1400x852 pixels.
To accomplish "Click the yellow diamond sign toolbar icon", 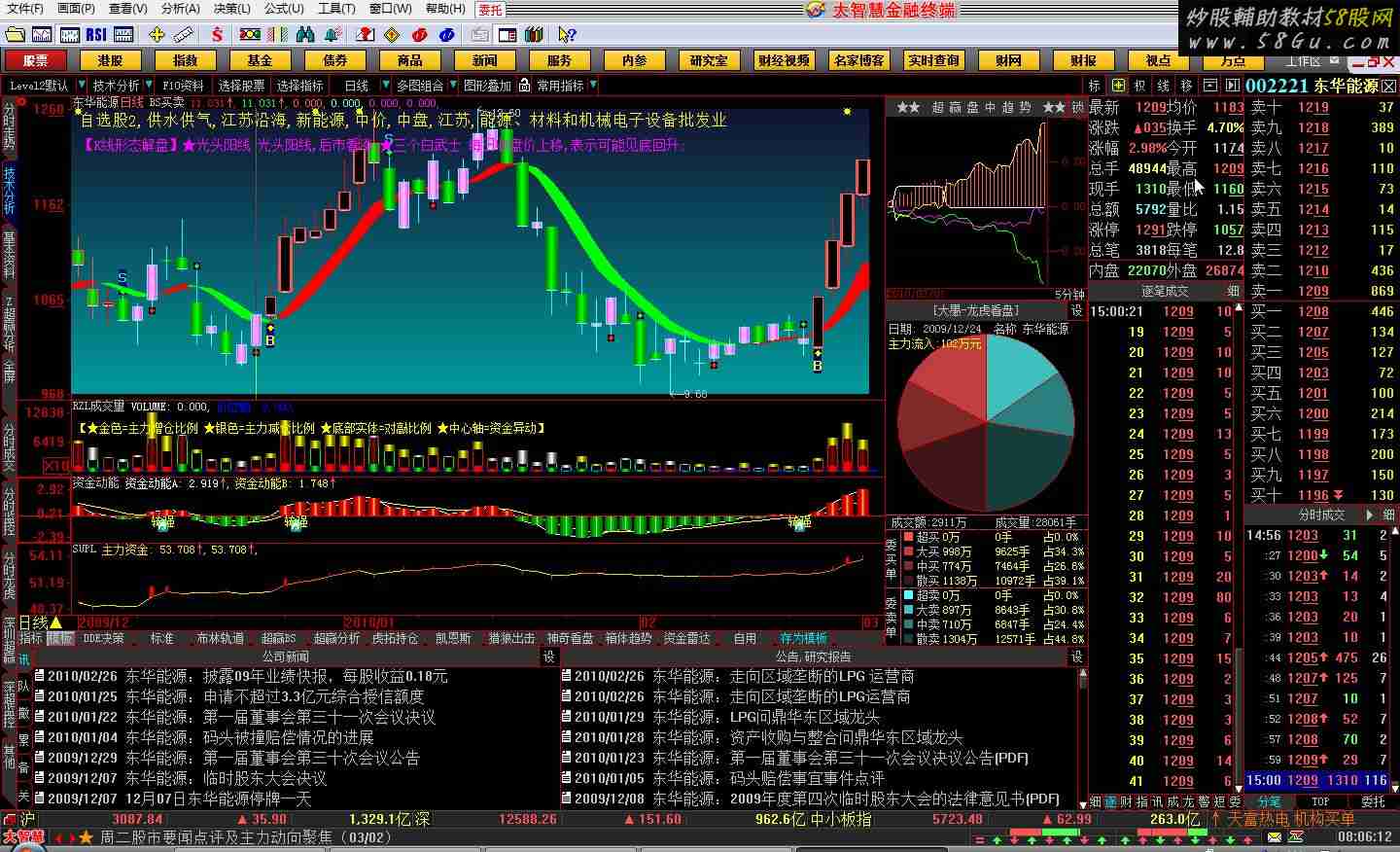I will (x=392, y=35).
